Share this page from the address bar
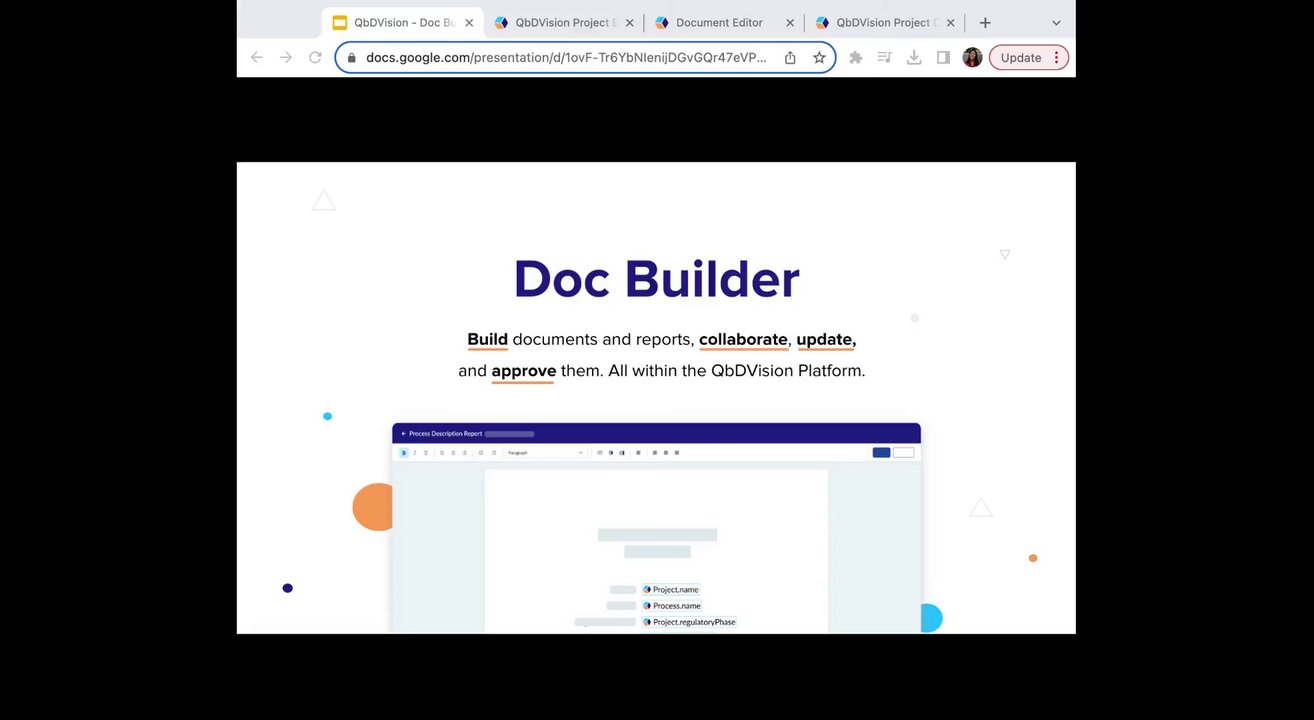The image size is (1314, 720). point(790,58)
